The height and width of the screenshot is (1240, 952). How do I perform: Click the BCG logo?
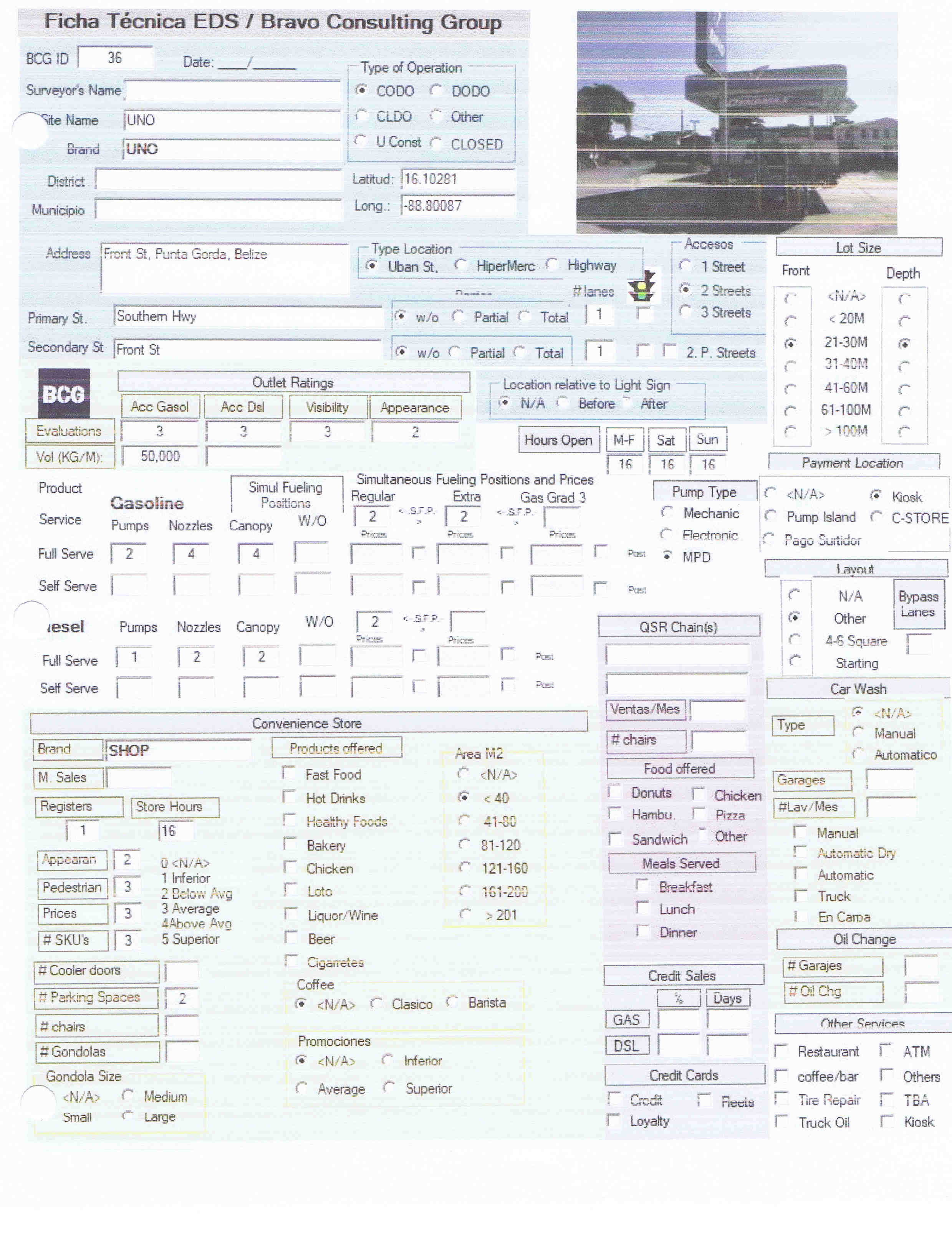(x=63, y=393)
